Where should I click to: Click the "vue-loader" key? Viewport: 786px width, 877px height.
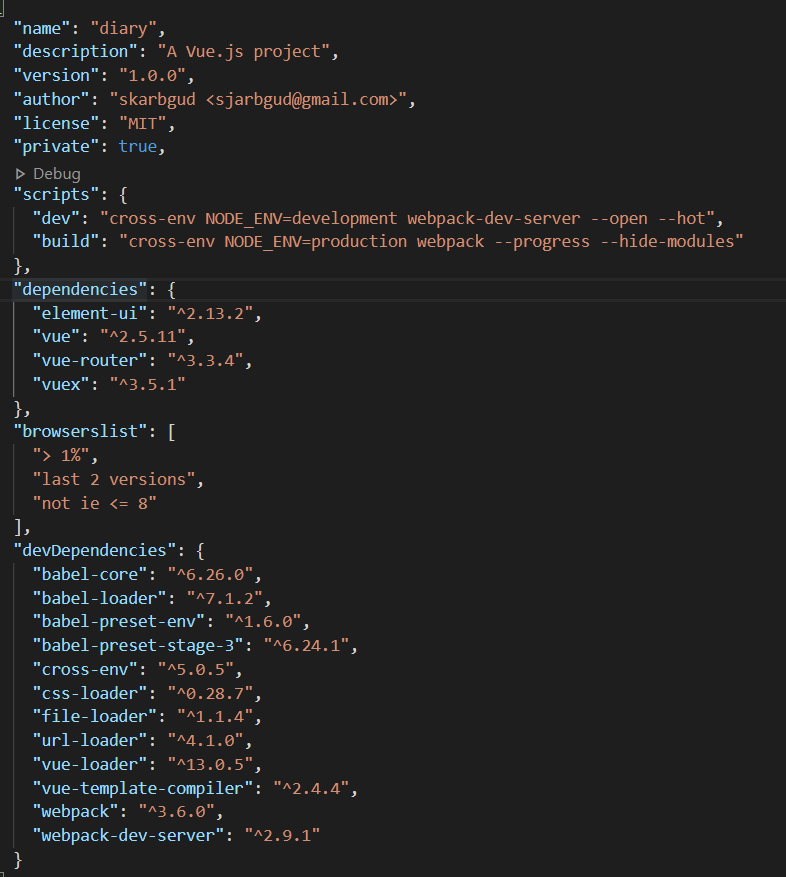pos(90,765)
